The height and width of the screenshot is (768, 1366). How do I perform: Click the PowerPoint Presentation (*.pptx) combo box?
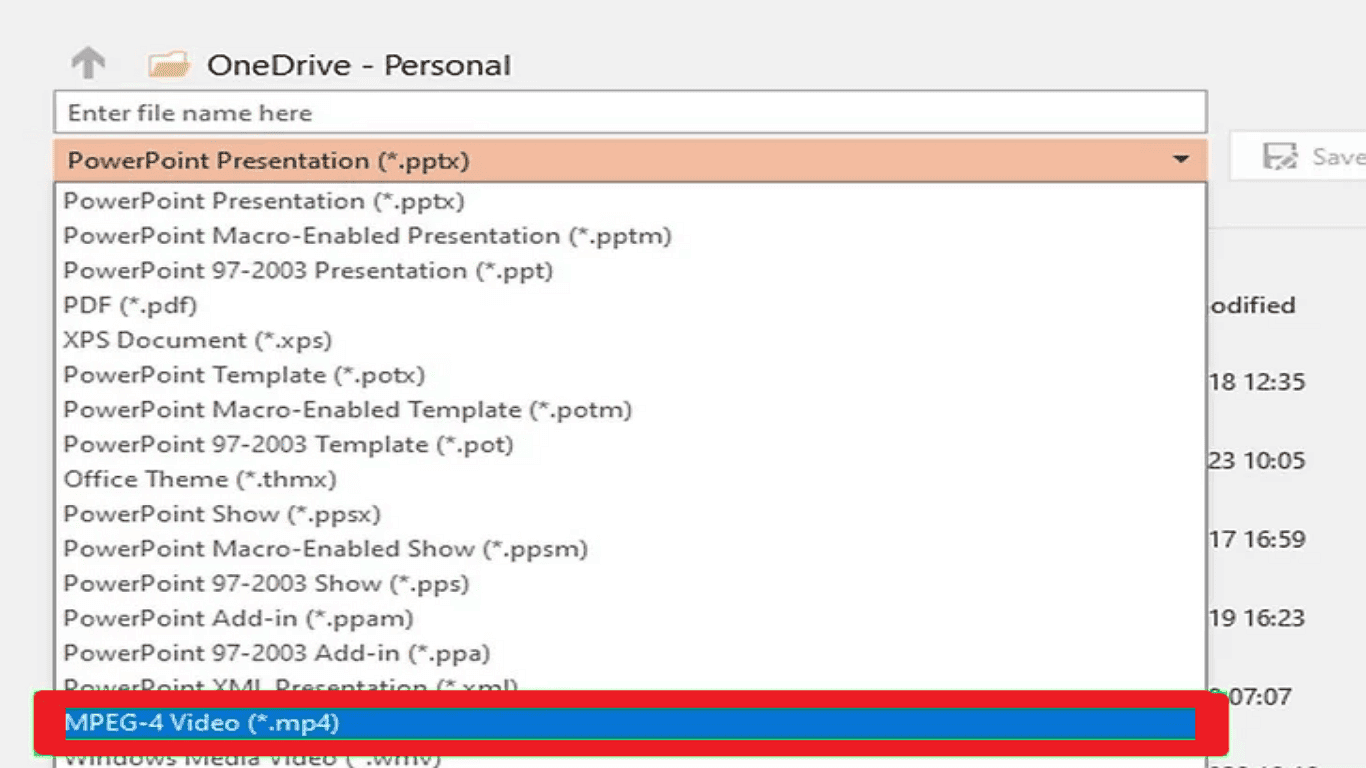[x=630, y=160]
